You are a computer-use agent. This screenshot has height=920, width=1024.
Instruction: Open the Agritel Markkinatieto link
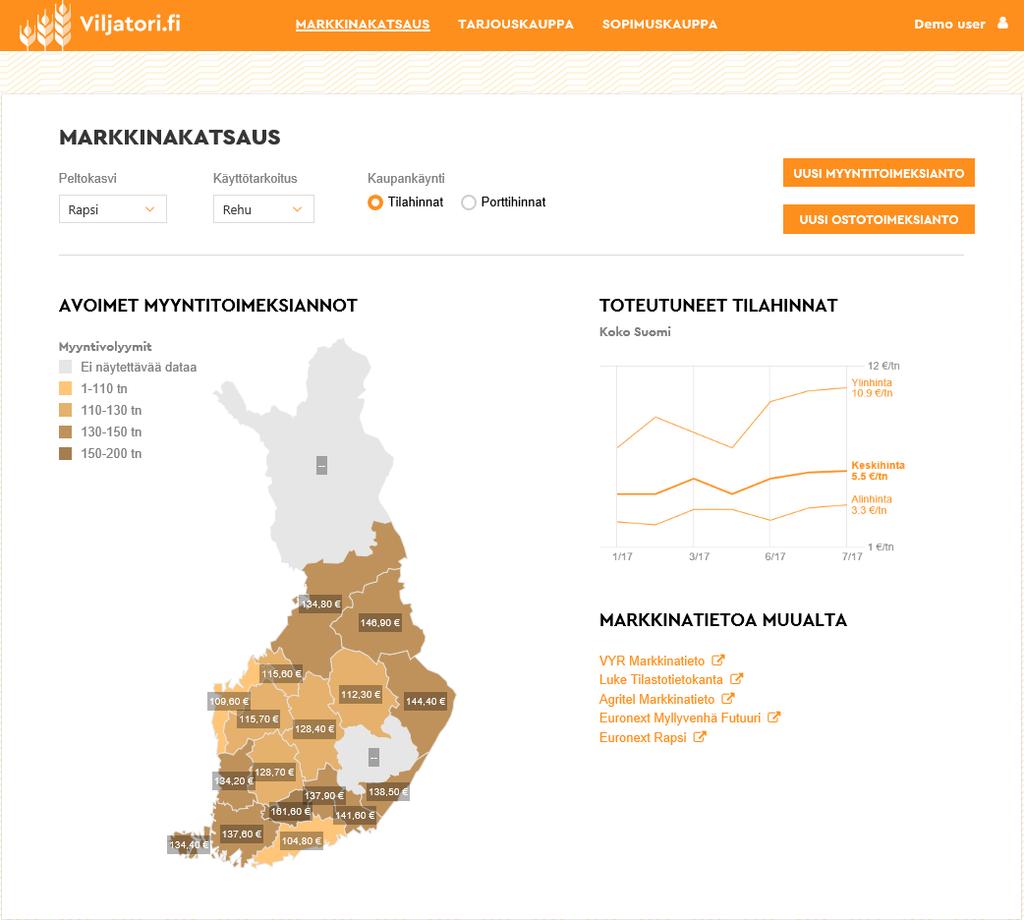(x=657, y=699)
